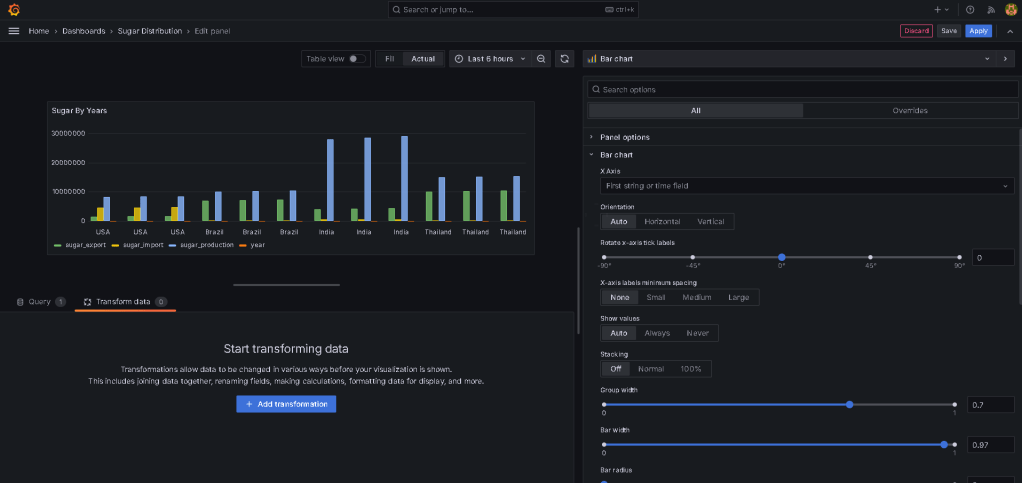Image resolution: width=1022 pixels, height=483 pixels.
Task: Focus the Search options input
Action: [802, 89]
